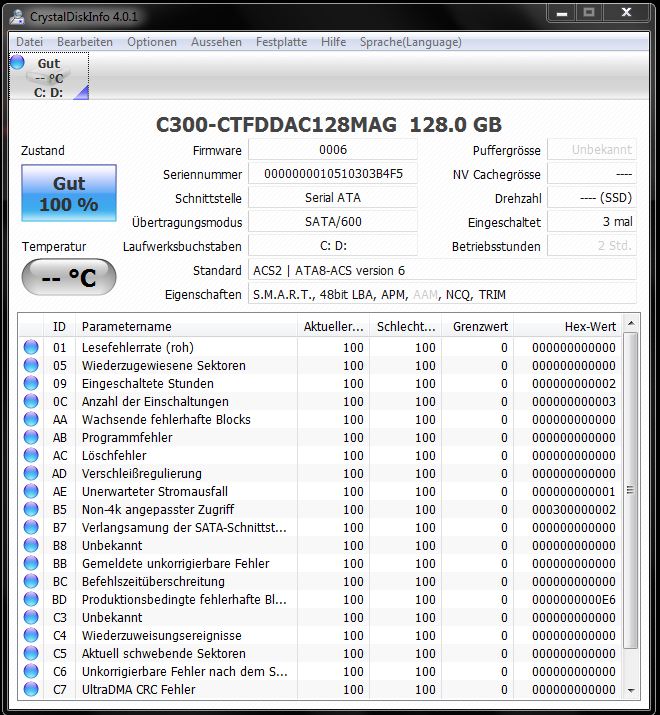Click the scrollbar up arrow in SMART list

(631, 324)
